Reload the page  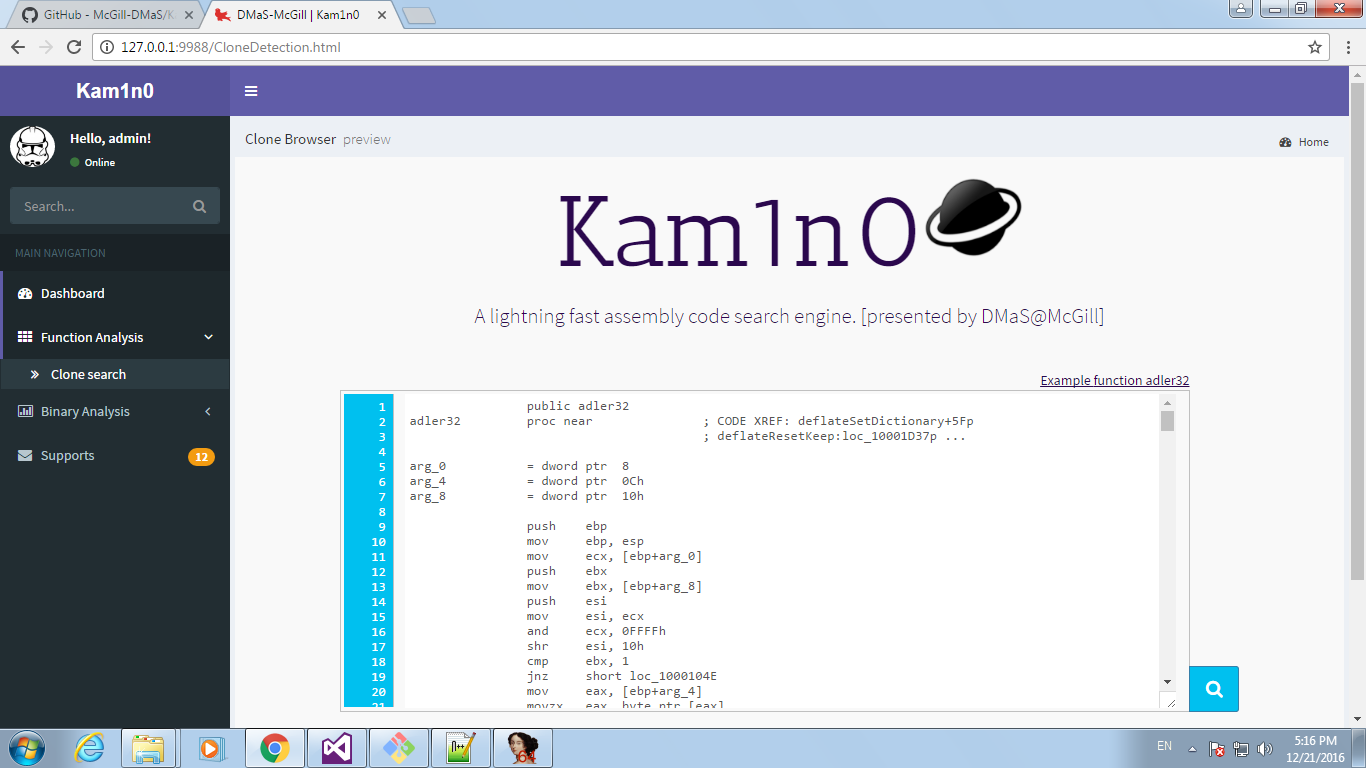pyautogui.click(x=74, y=47)
